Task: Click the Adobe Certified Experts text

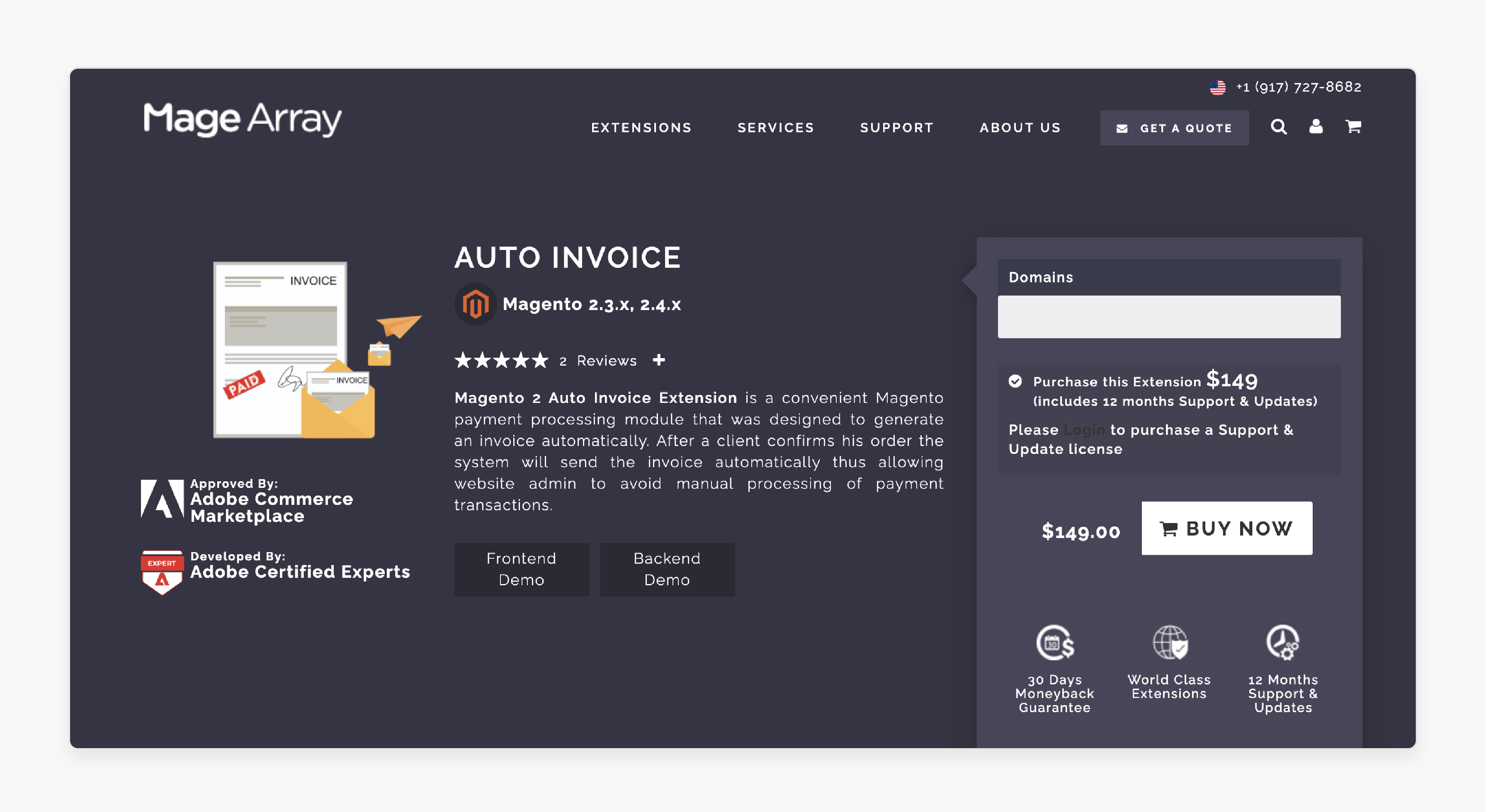Action: (301, 572)
